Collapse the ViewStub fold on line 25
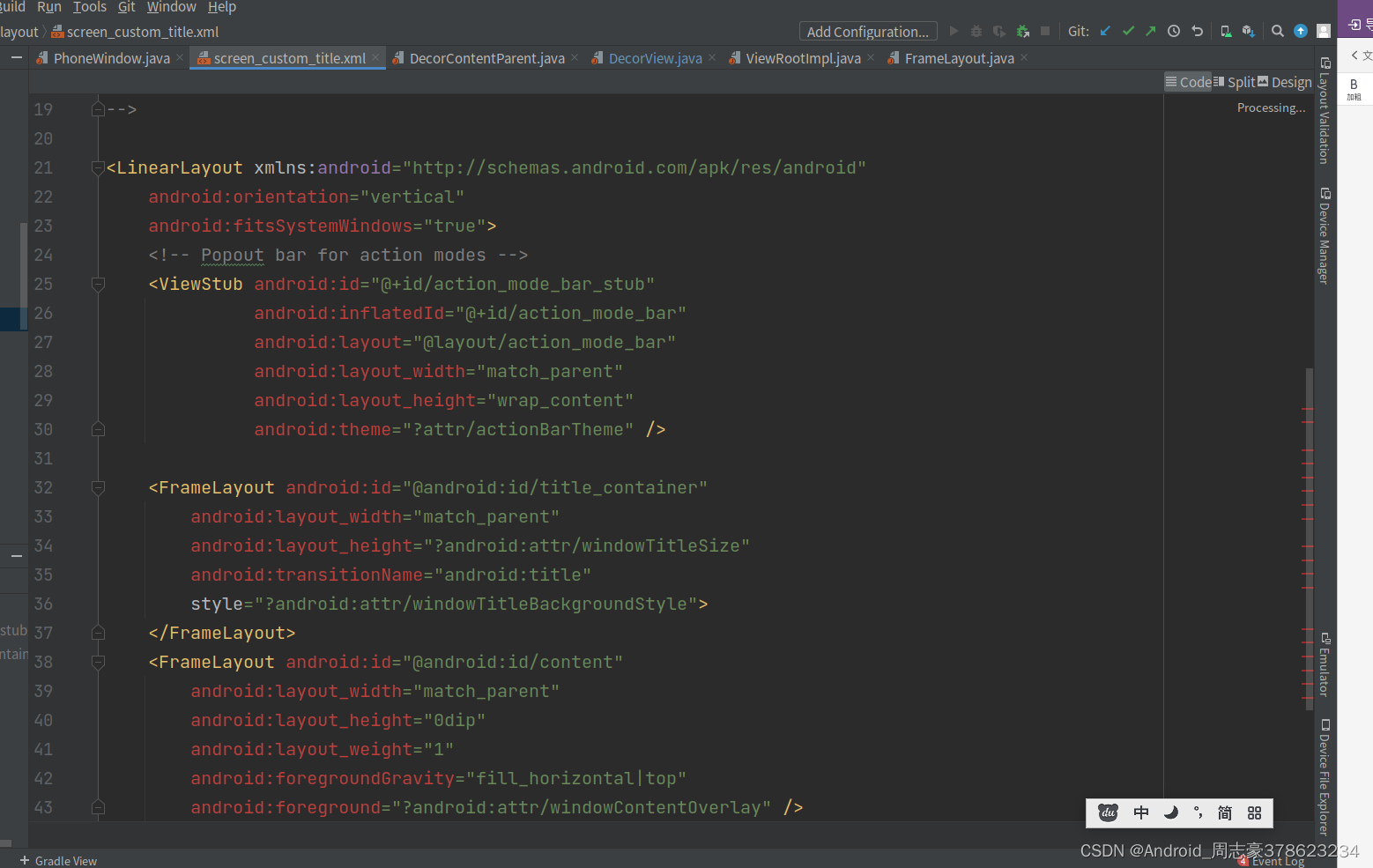Screen dimensions: 1373x868 click(98, 284)
